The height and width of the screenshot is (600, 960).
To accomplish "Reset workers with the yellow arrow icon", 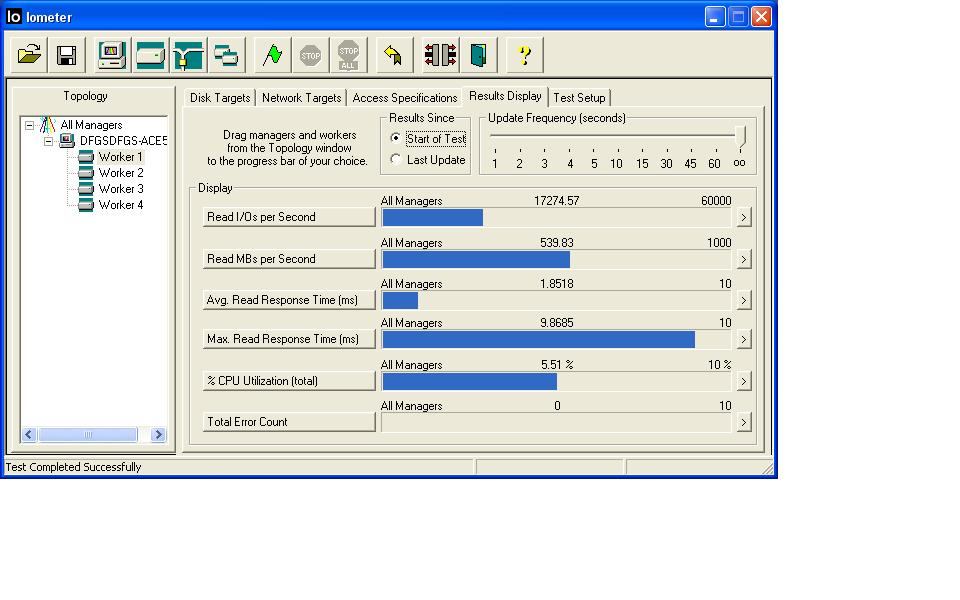I will click(x=394, y=55).
